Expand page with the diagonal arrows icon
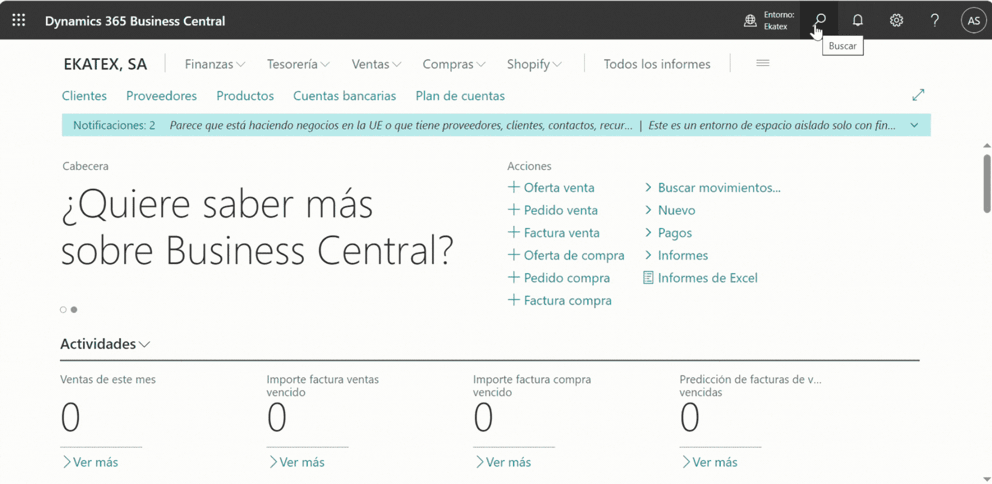The width and height of the screenshot is (992, 484). tap(918, 95)
